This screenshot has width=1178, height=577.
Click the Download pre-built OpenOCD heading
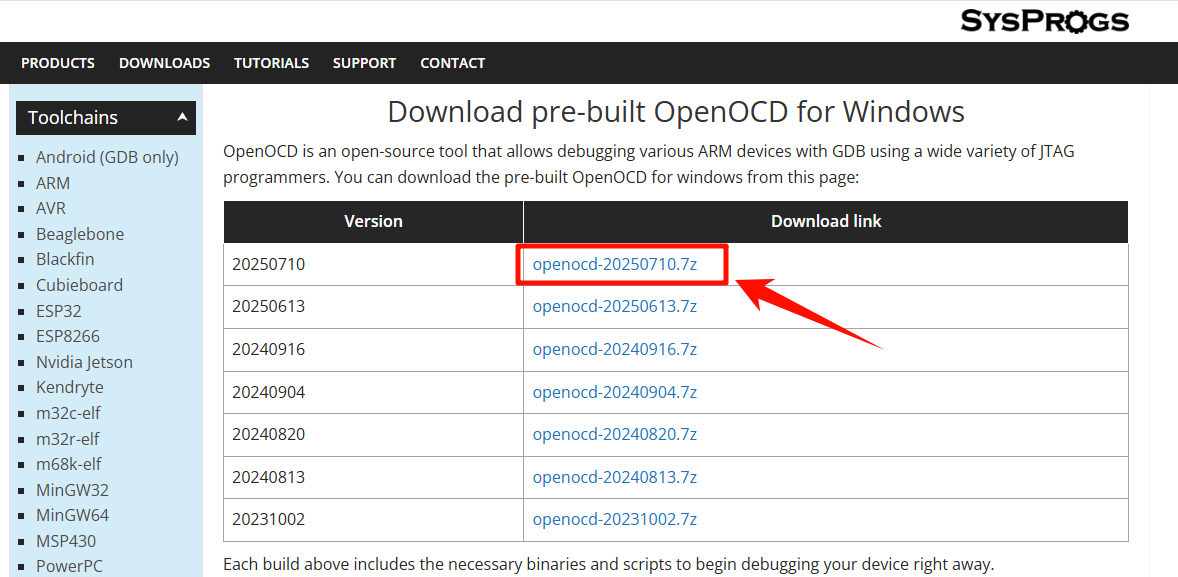coord(676,112)
